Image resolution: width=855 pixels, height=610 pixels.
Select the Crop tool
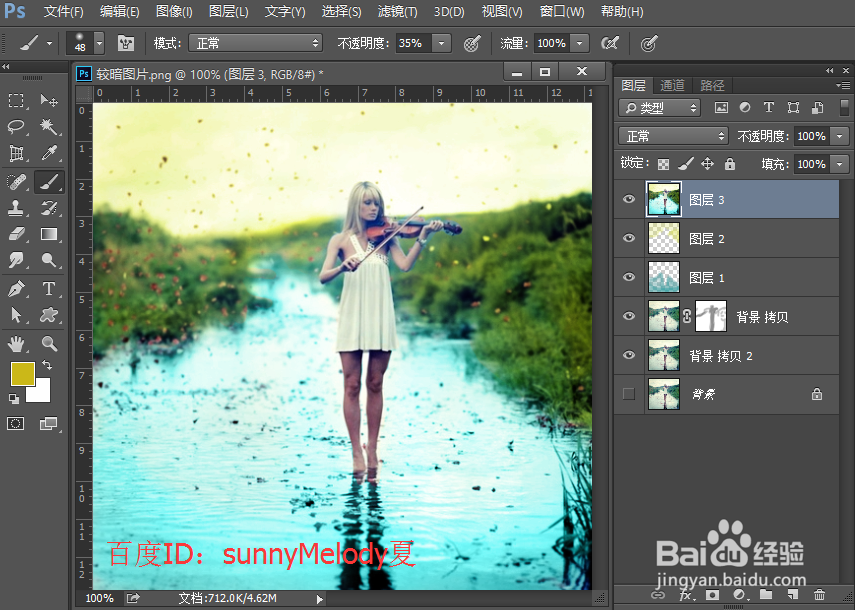16,153
